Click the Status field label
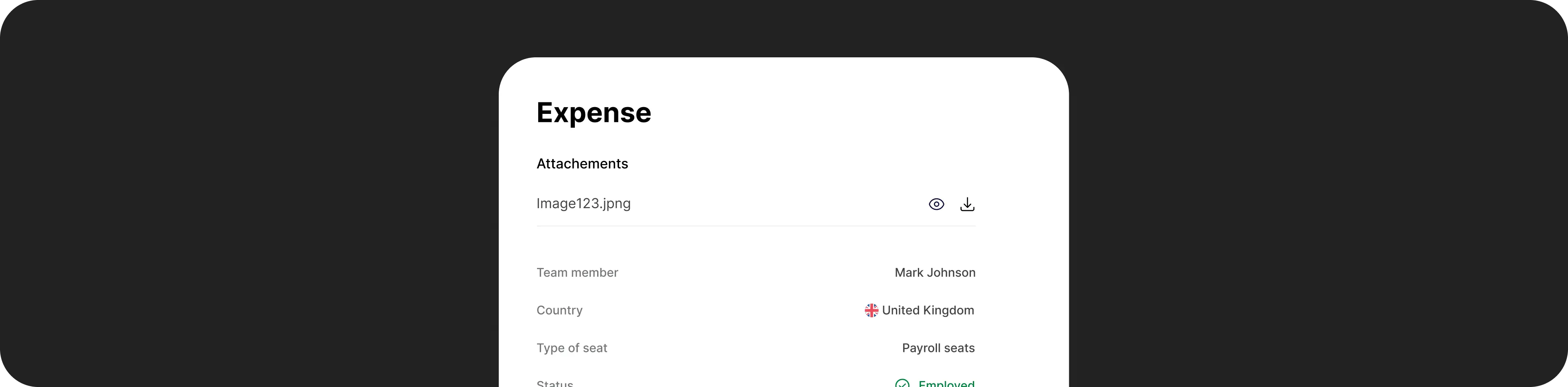This screenshot has width=1568, height=387. click(555, 383)
